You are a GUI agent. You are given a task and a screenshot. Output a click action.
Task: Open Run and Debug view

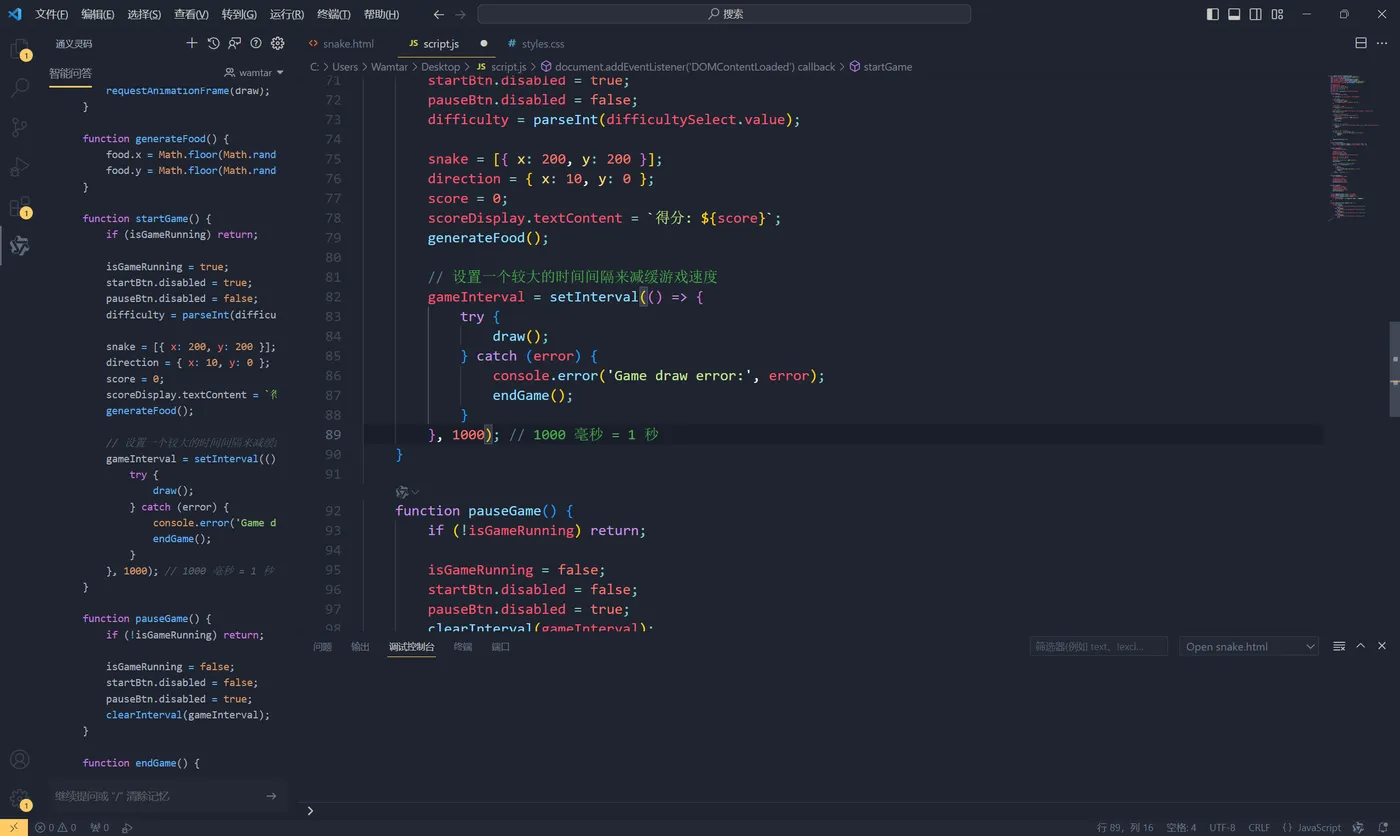coord(19,166)
